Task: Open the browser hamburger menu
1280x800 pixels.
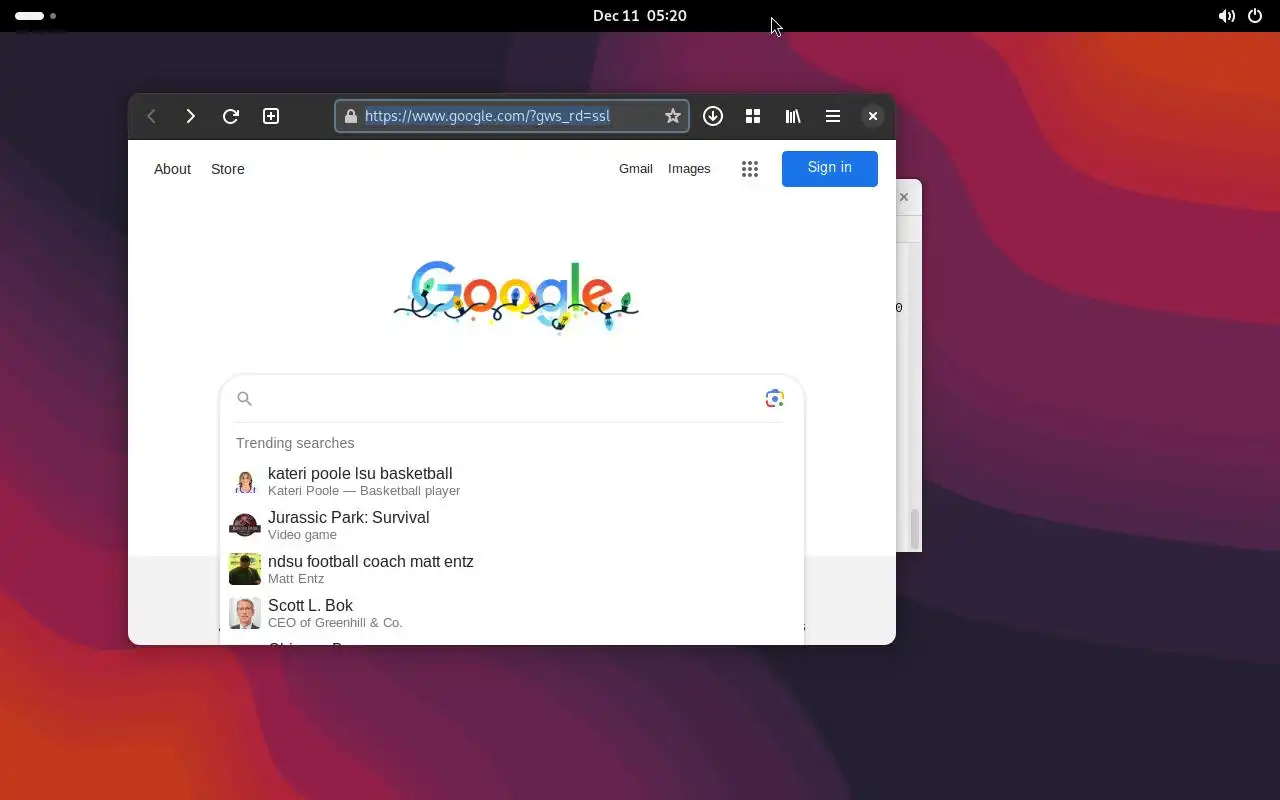Action: [833, 116]
